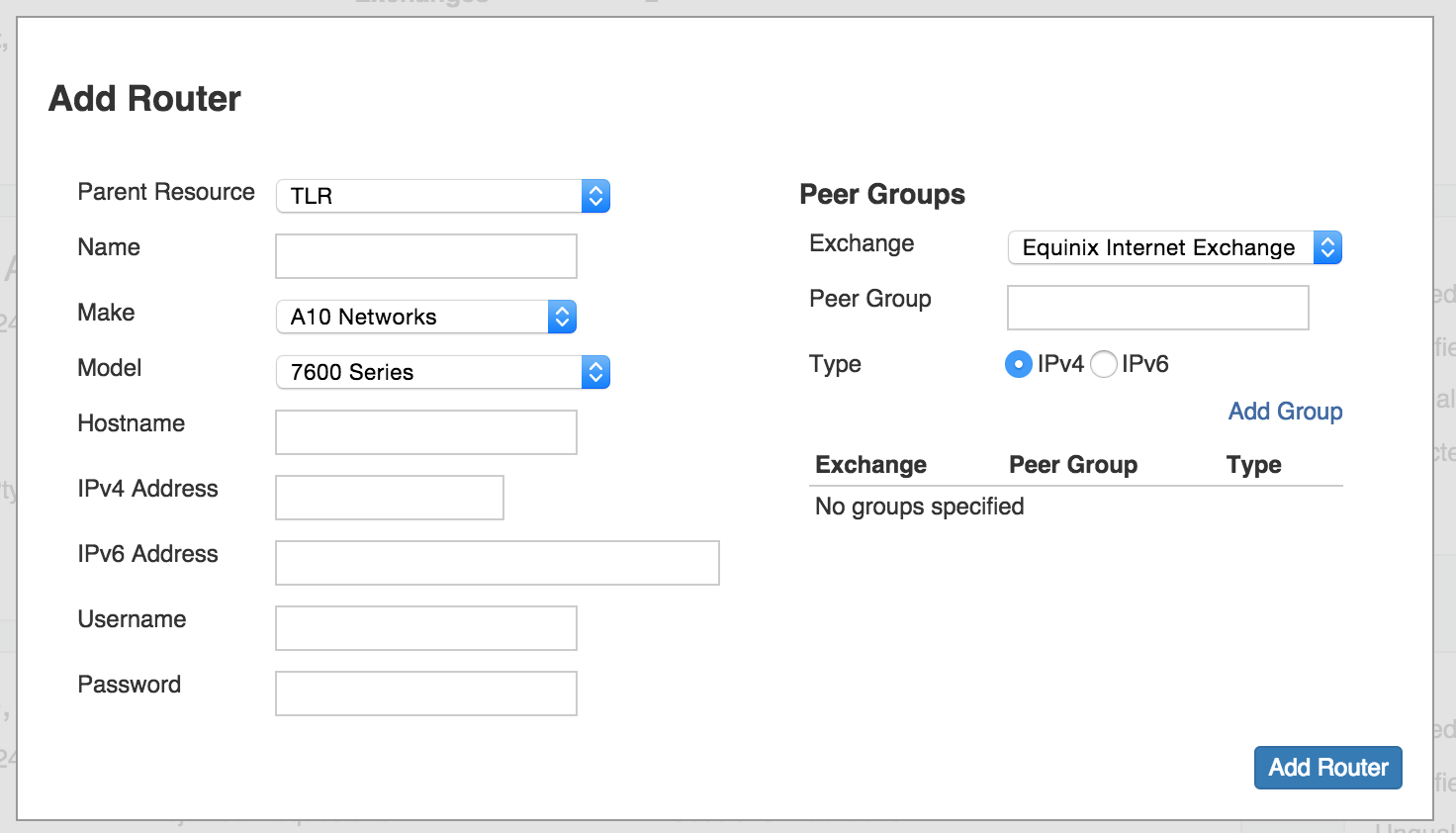This screenshot has width=1456, height=833.
Task: Click the Make dropdown arrow icon
Action: [562, 317]
